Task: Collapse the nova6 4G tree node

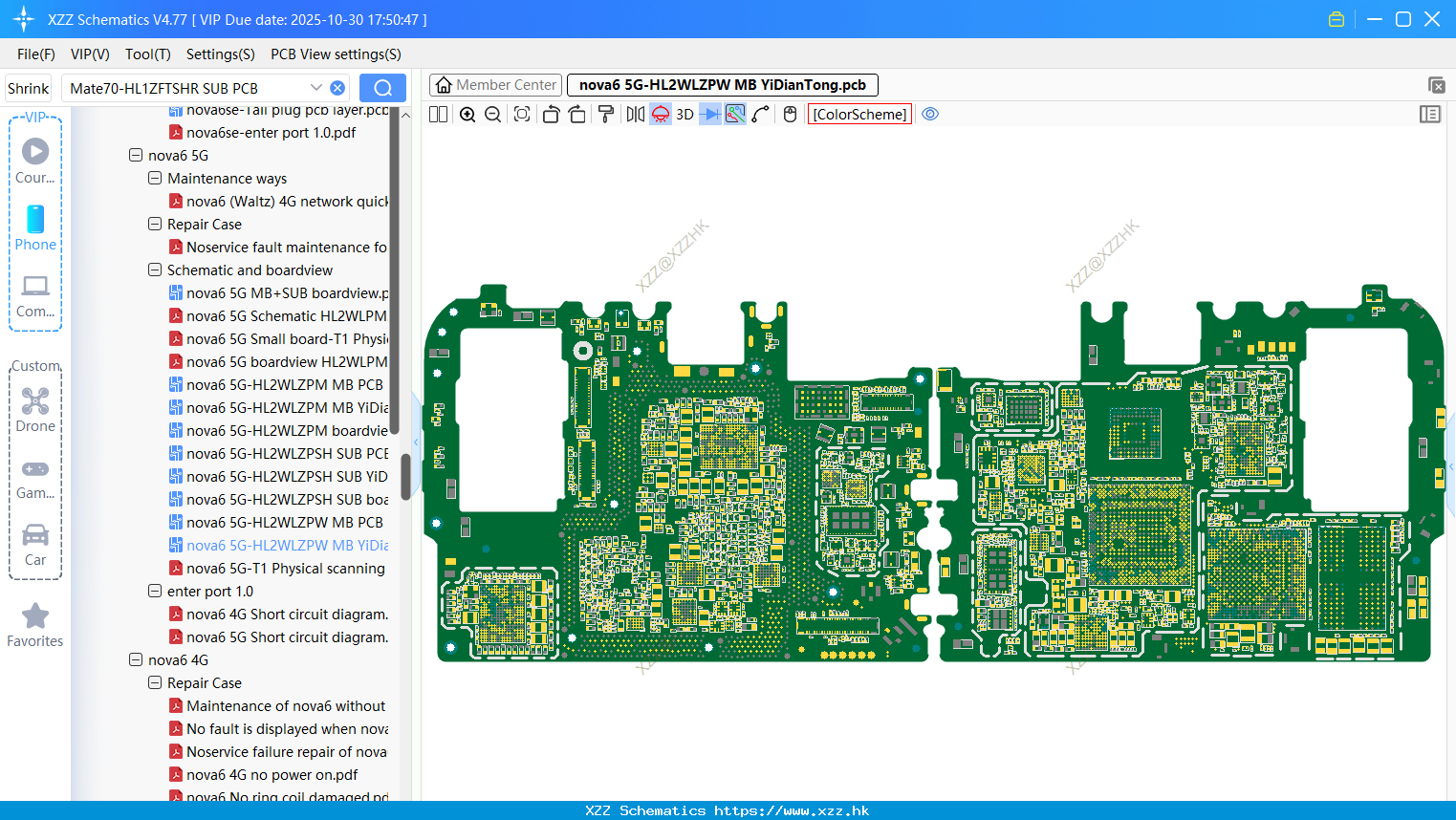Action: pos(136,659)
